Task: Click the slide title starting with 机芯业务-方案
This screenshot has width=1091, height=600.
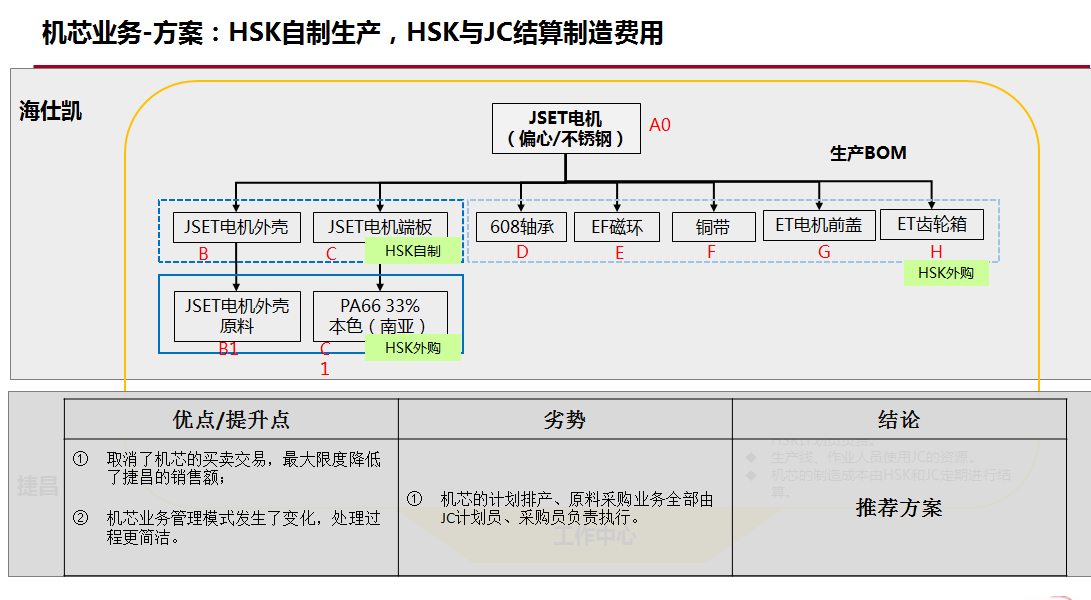Action: coord(352,34)
